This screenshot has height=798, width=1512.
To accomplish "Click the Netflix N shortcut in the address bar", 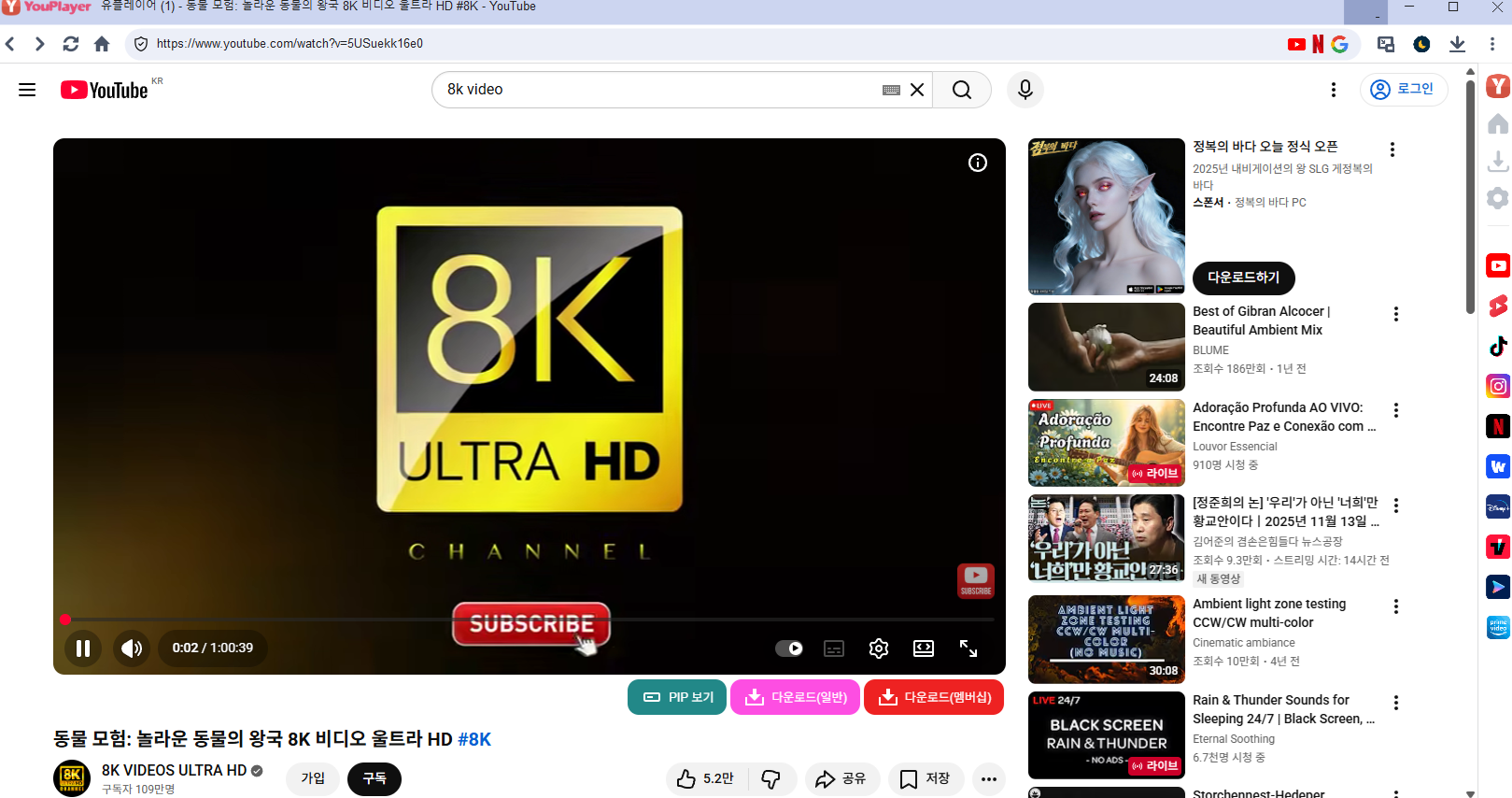I will pos(1318,44).
